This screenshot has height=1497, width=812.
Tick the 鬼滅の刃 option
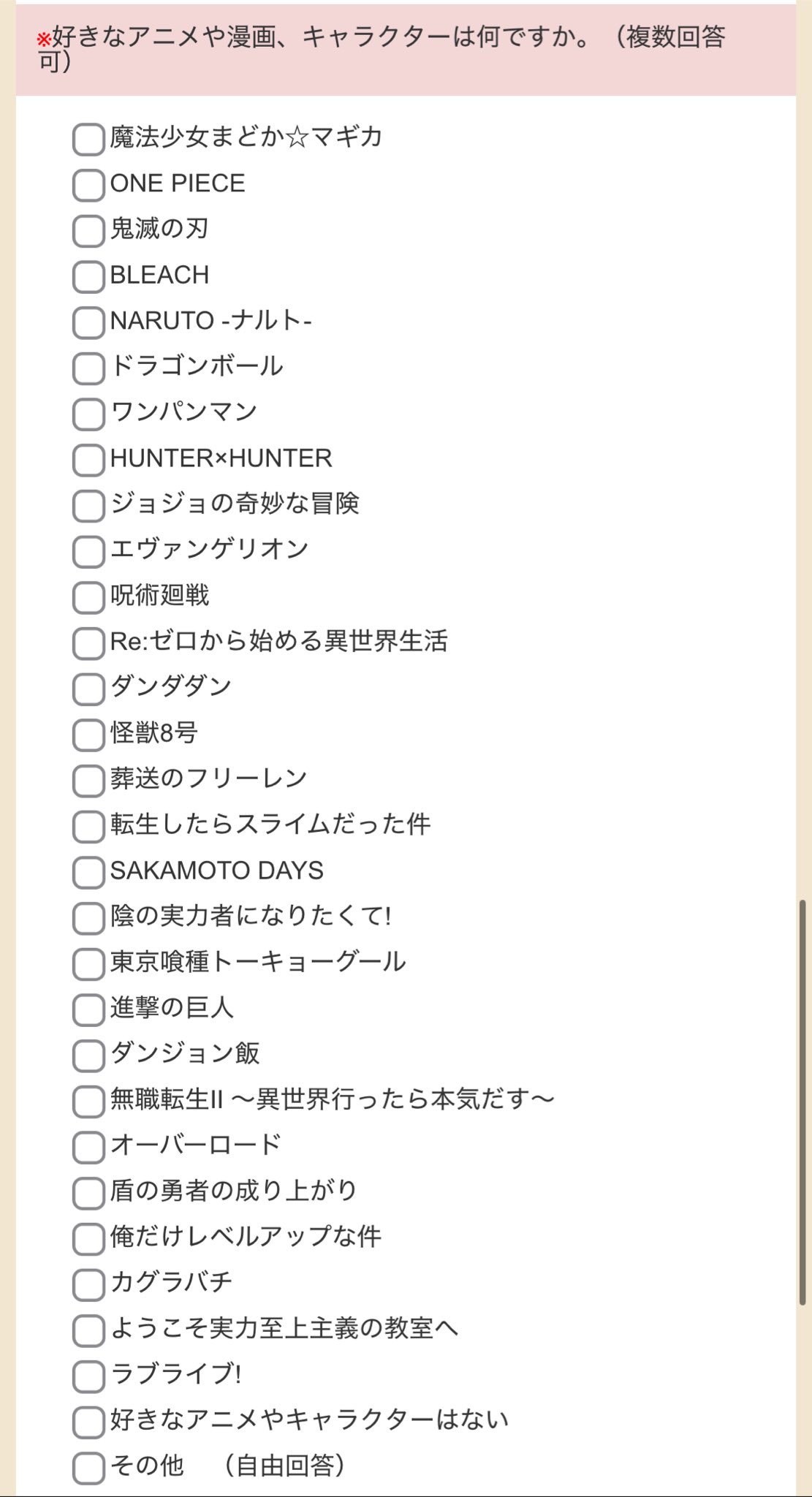pos(88,230)
